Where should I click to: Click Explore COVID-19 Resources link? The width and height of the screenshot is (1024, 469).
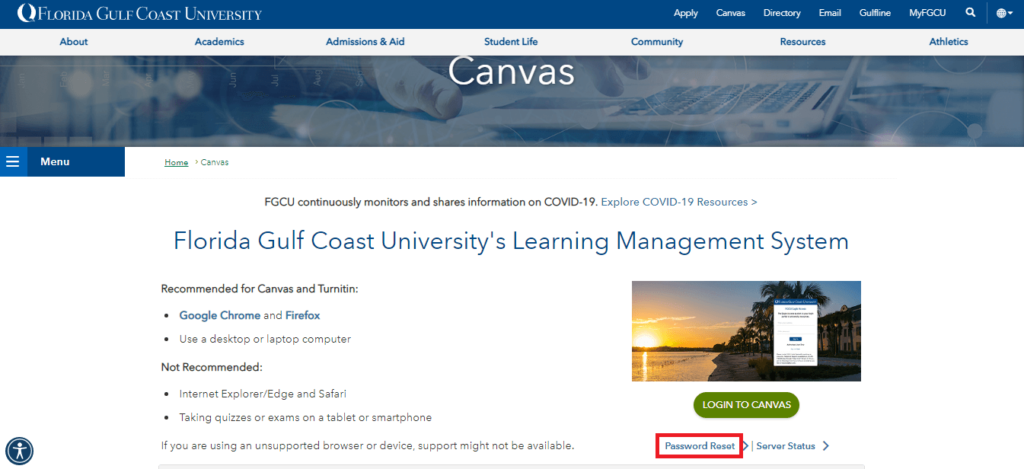click(x=679, y=202)
